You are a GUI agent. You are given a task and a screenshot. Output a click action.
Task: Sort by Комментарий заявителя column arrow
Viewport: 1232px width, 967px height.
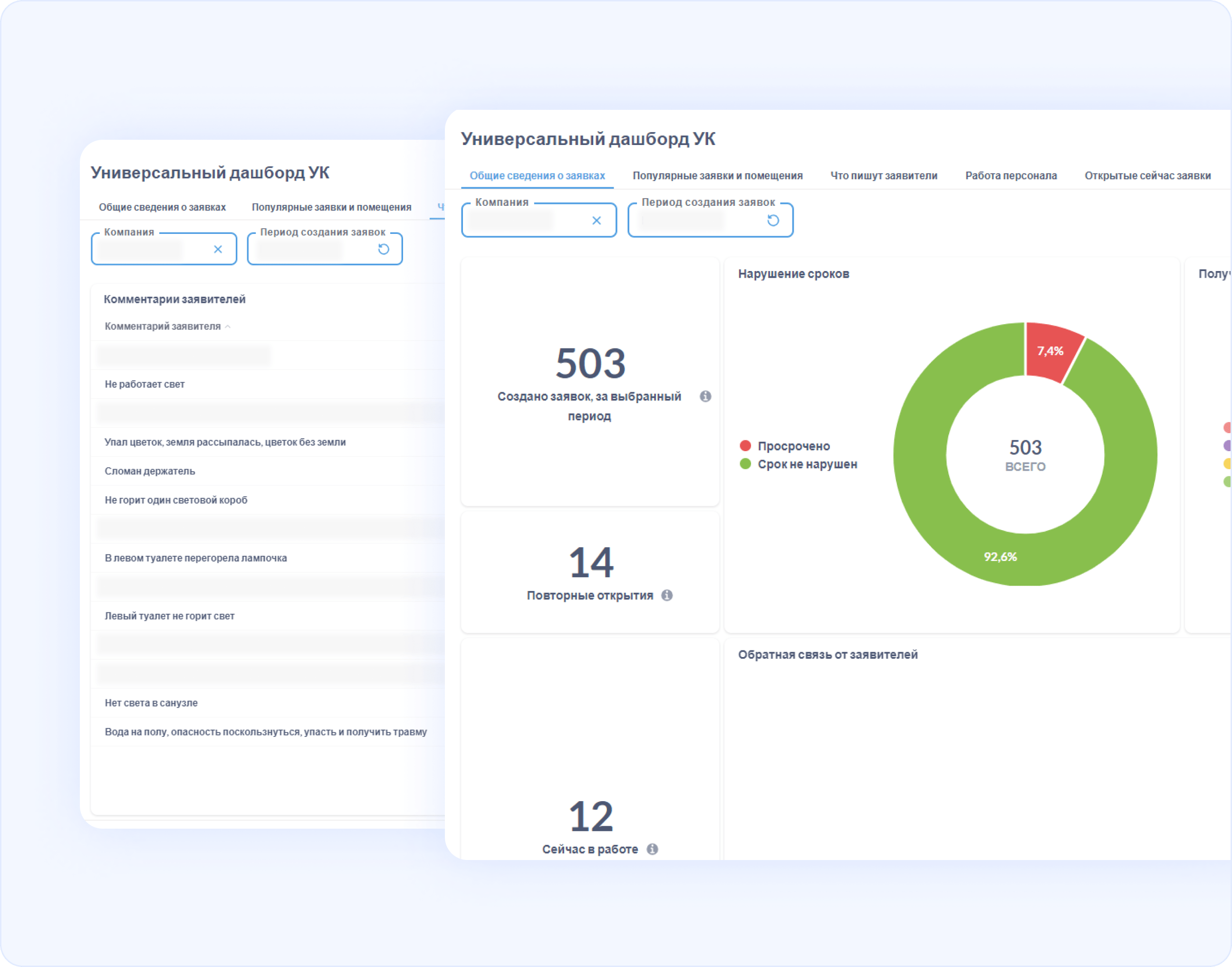228,327
